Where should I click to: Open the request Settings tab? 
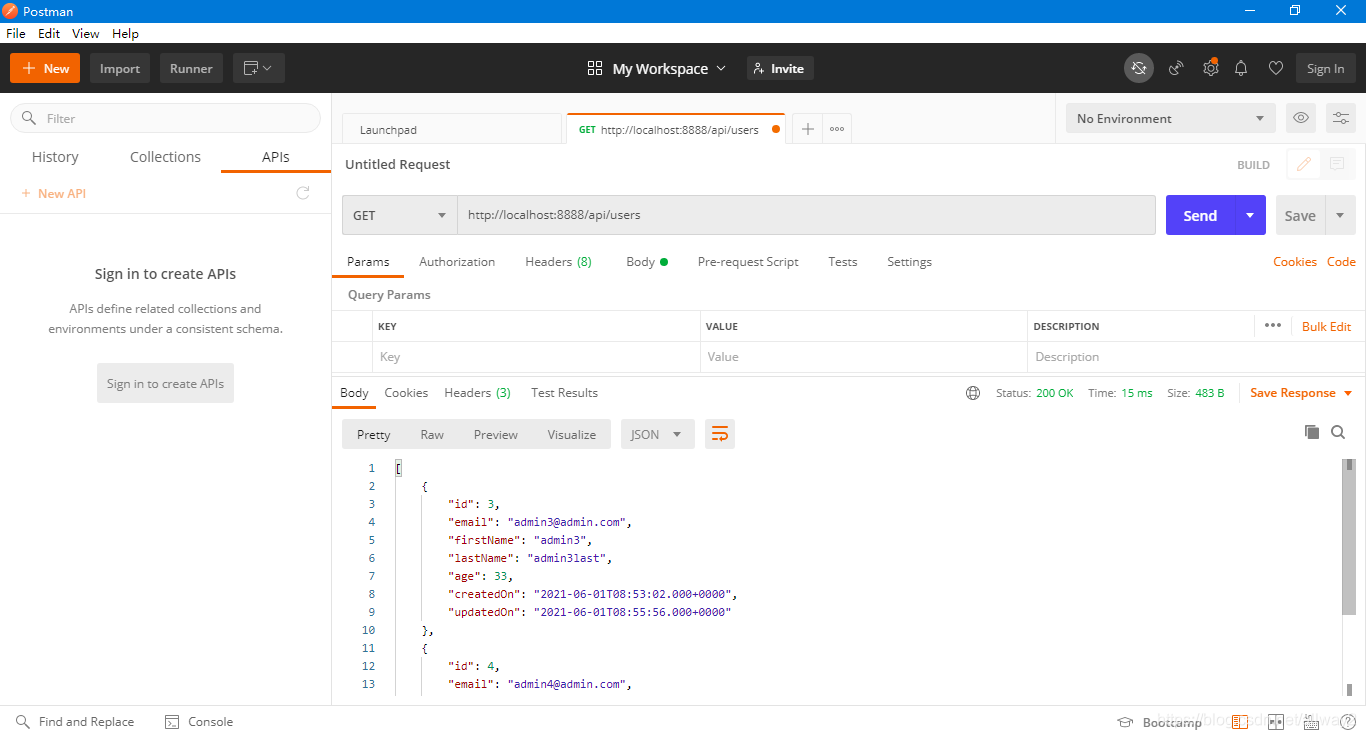tap(909, 262)
